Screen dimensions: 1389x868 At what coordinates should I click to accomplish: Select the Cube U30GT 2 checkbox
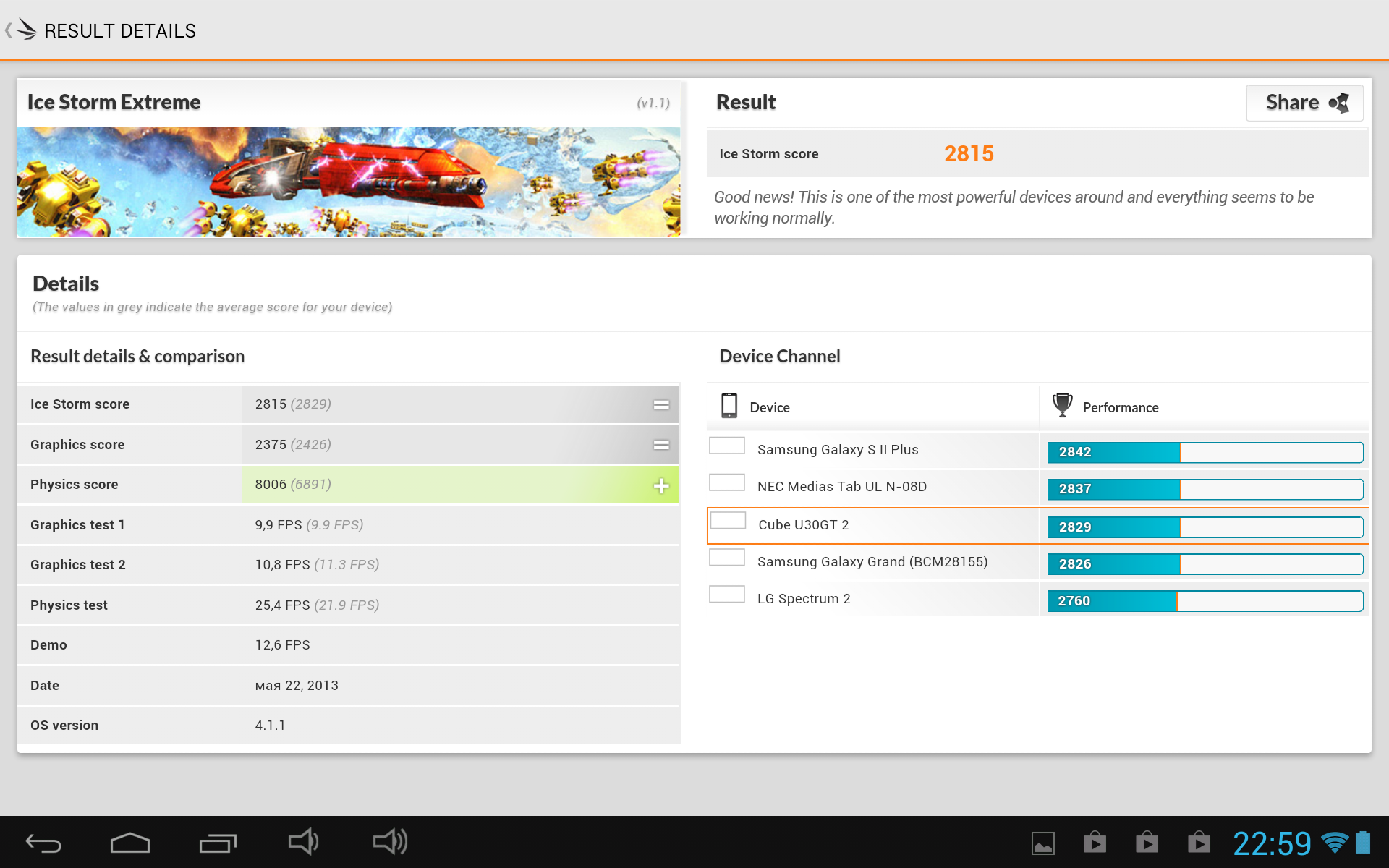[728, 521]
